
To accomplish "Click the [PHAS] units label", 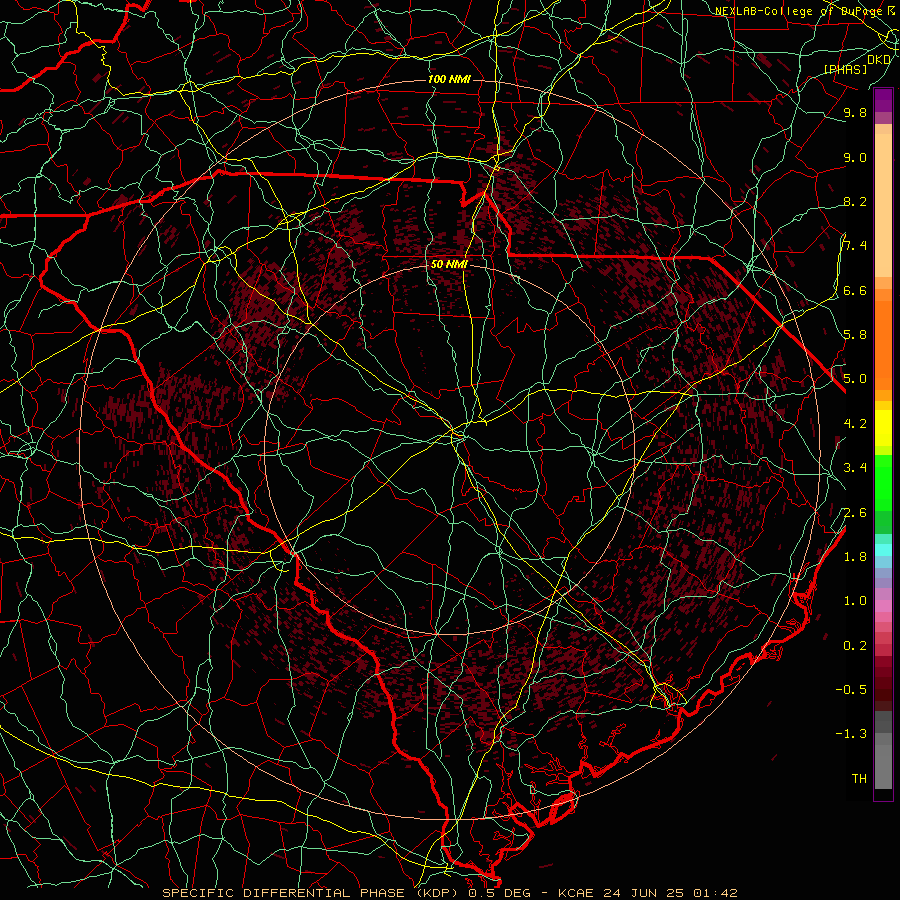I will (845, 69).
